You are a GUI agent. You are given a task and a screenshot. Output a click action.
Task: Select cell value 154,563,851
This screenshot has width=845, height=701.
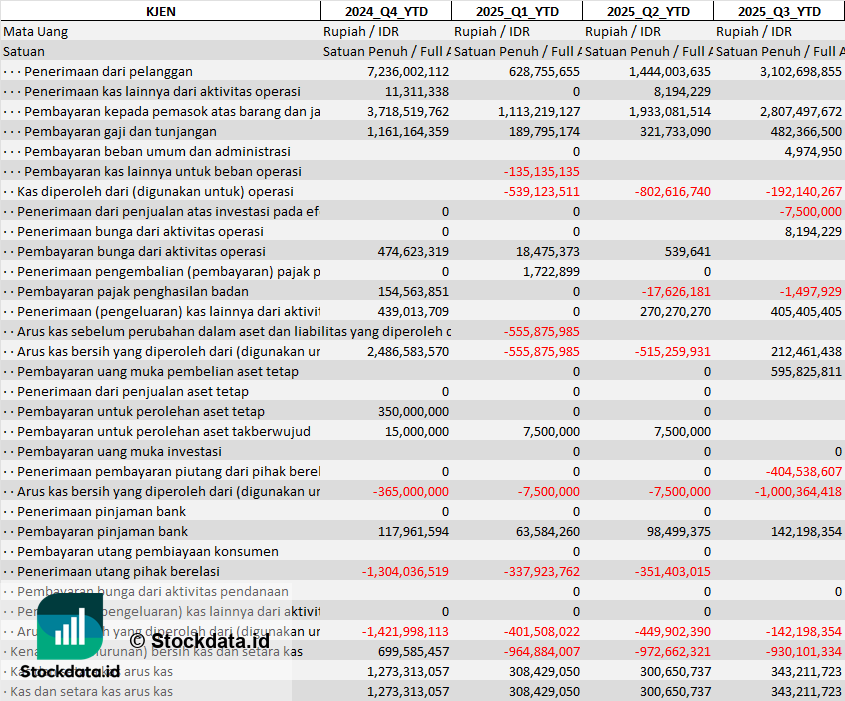tap(413, 291)
